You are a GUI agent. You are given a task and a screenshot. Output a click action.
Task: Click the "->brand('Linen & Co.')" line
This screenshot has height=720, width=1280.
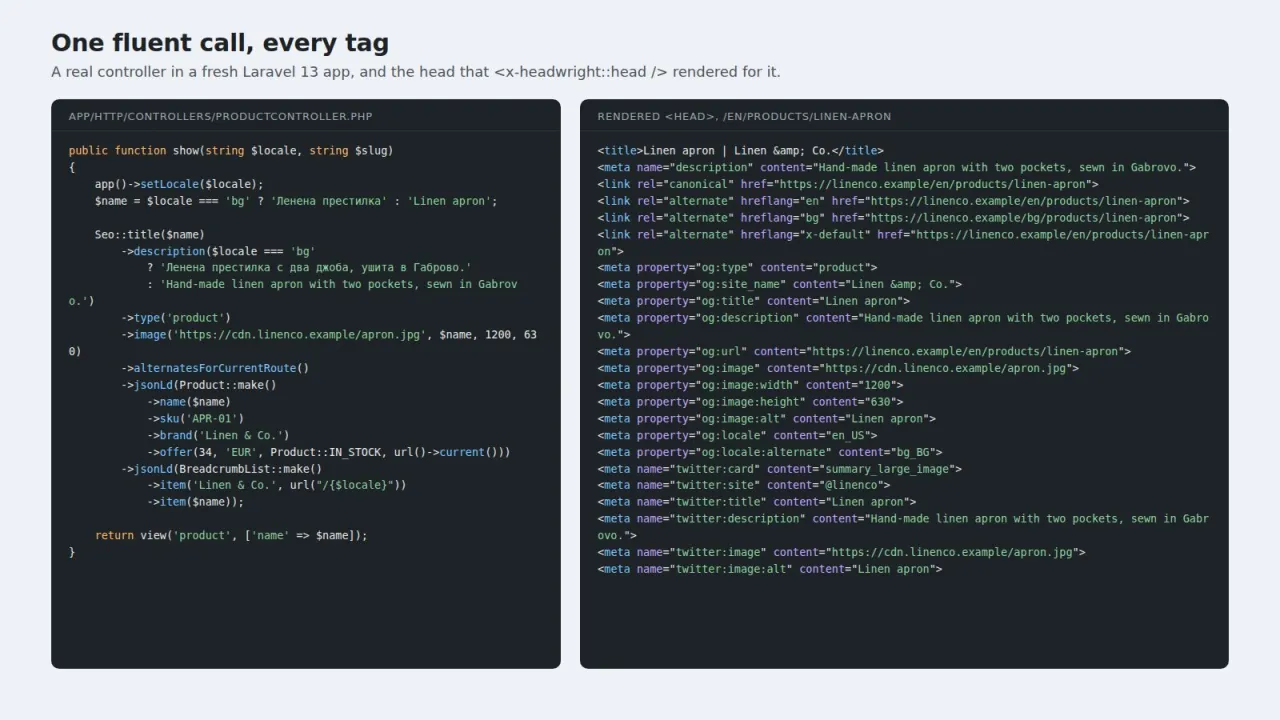coord(218,435)
